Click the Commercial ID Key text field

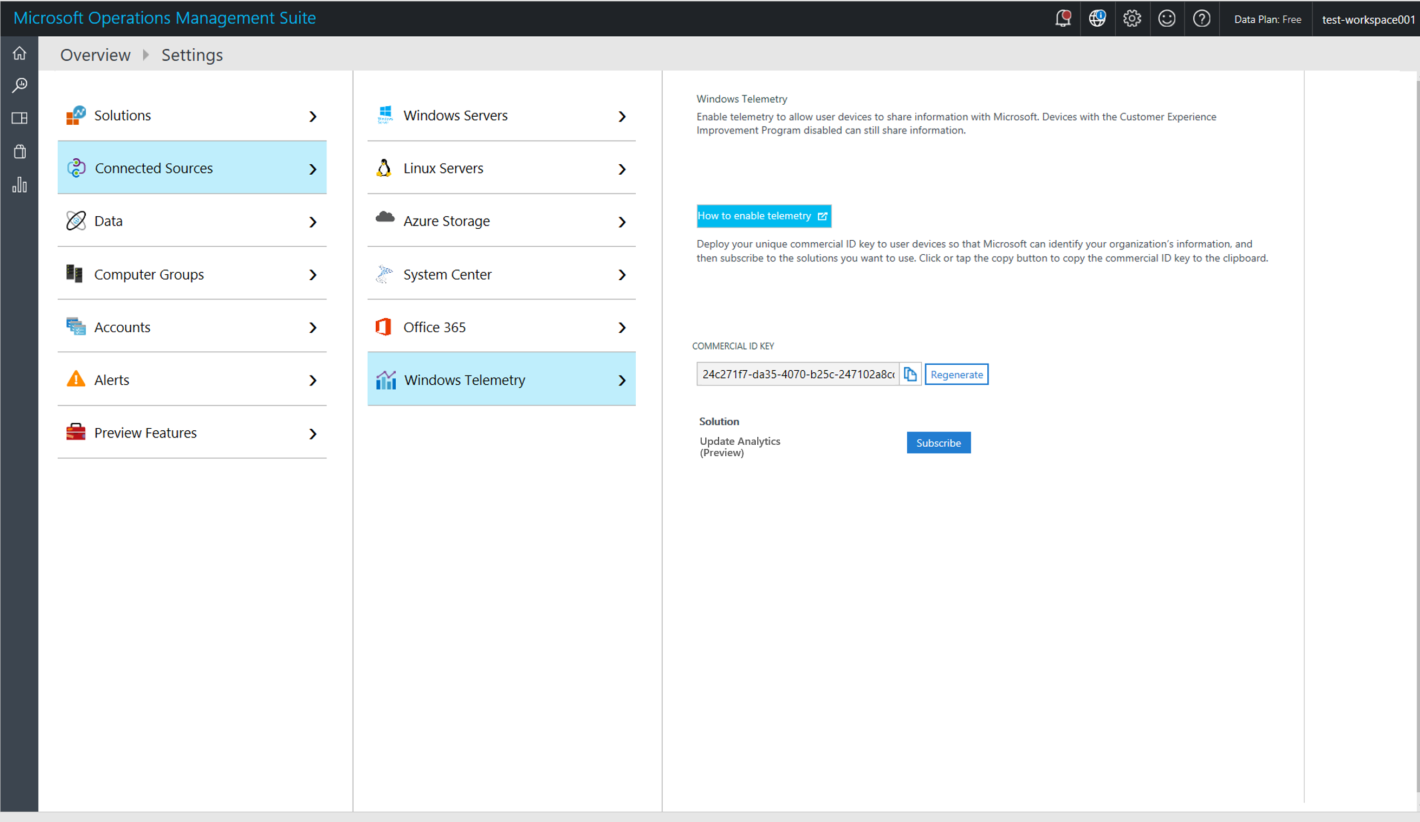797,375
